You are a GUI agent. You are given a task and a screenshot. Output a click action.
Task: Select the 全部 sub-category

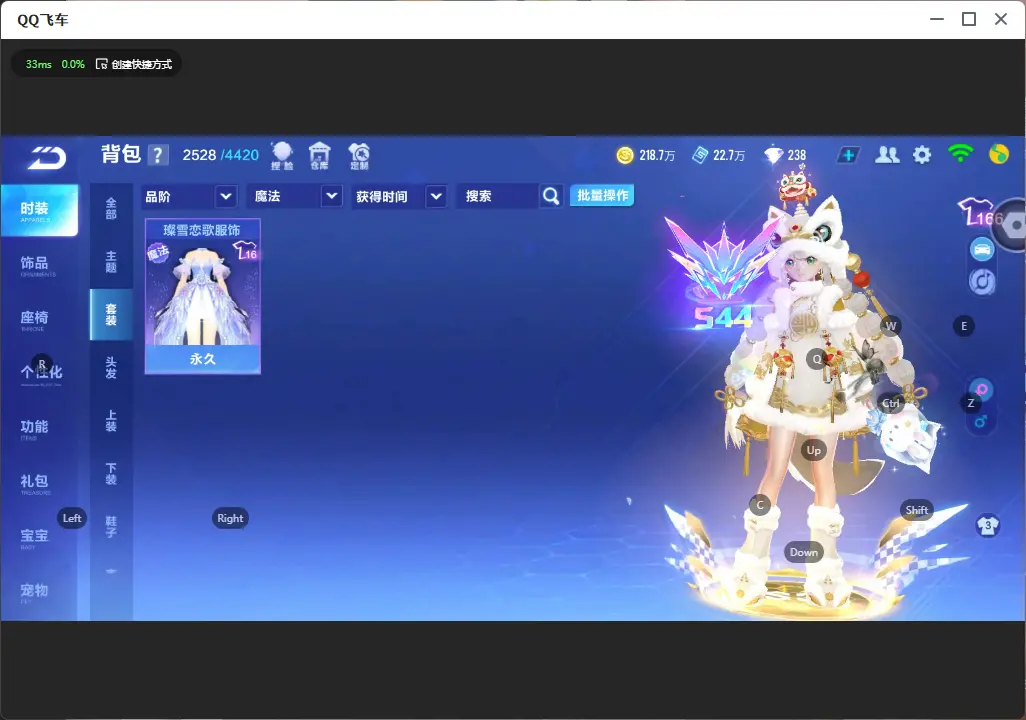111,209
